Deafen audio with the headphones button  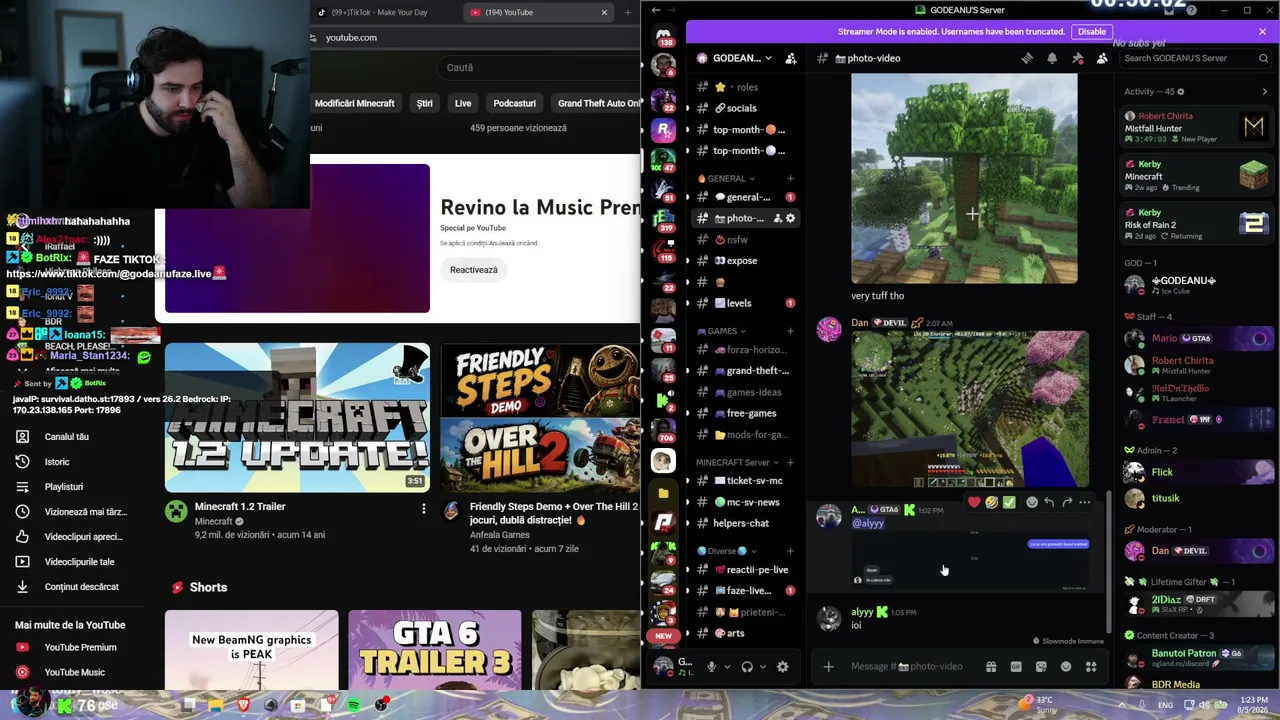[747, 667]
